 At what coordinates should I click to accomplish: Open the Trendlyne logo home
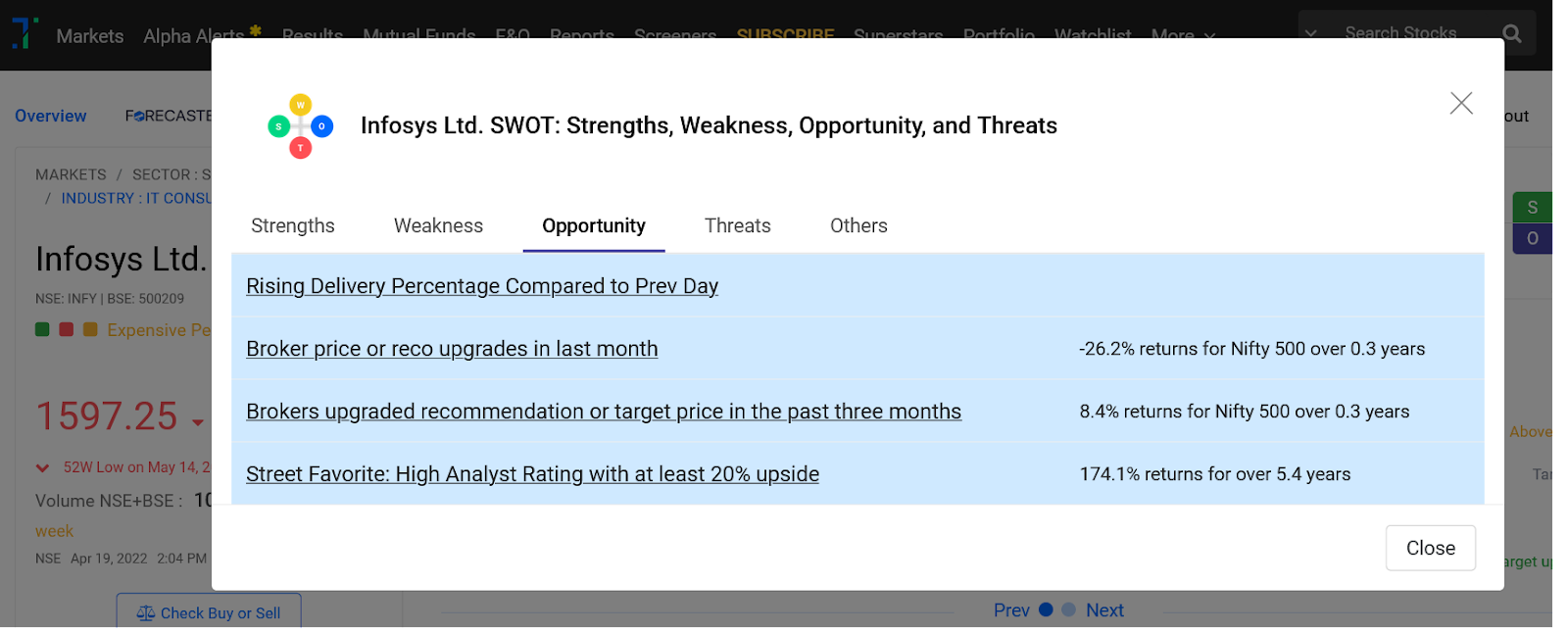(24, 33)
